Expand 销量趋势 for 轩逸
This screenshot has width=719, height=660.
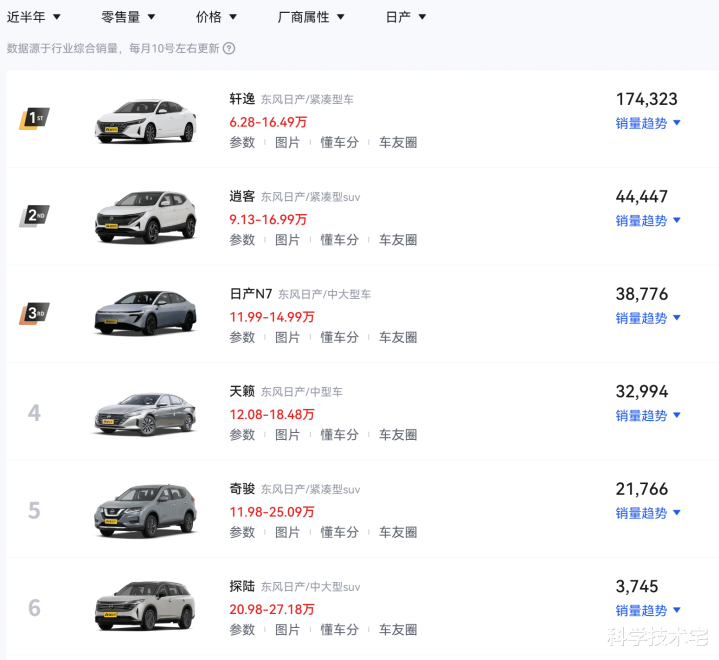(x=648, y=123)
